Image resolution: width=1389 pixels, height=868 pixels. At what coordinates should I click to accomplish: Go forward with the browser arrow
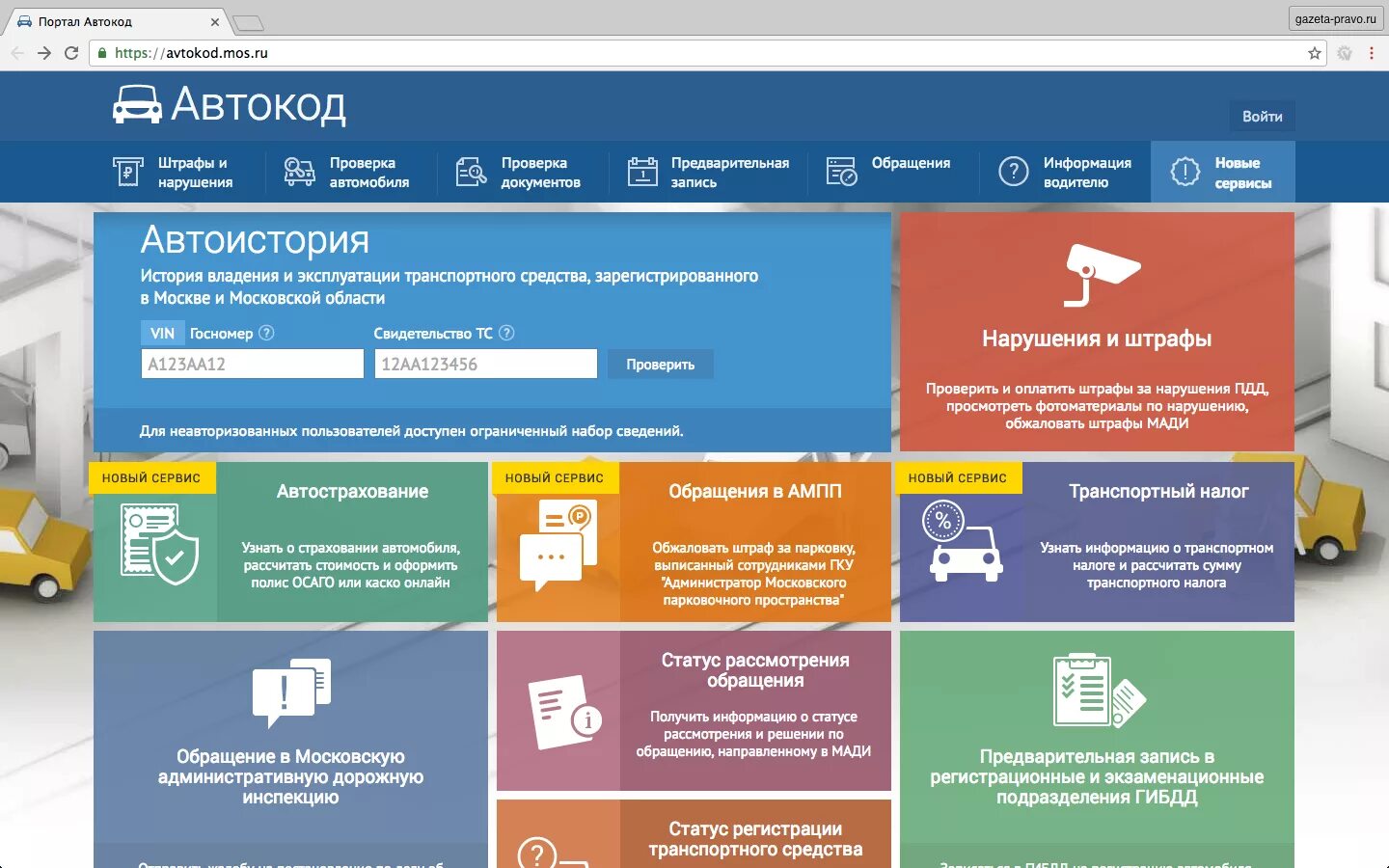[43, 53]
